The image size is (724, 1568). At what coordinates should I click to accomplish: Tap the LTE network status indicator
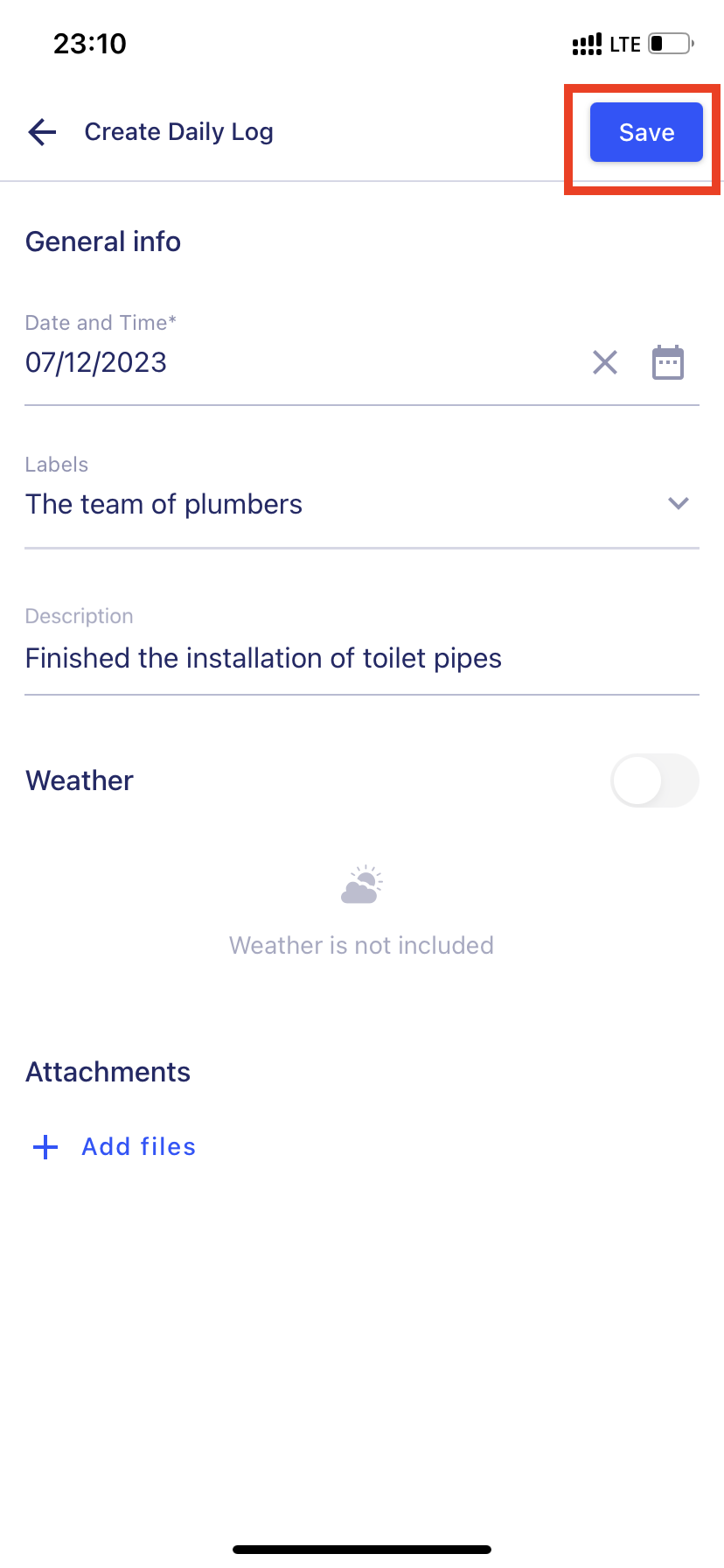(x=626, y=44)
